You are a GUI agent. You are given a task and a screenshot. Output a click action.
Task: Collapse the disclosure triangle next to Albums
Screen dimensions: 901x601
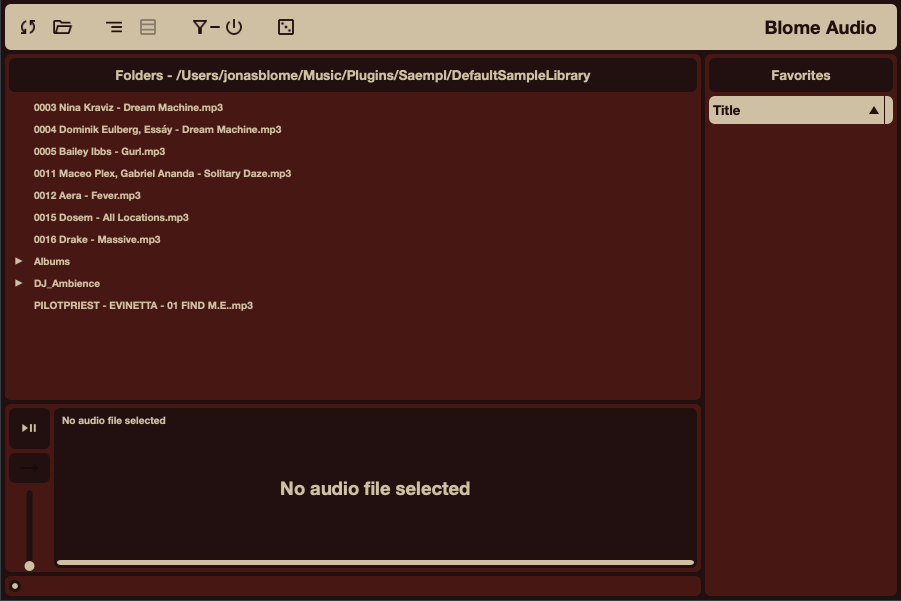18,261
